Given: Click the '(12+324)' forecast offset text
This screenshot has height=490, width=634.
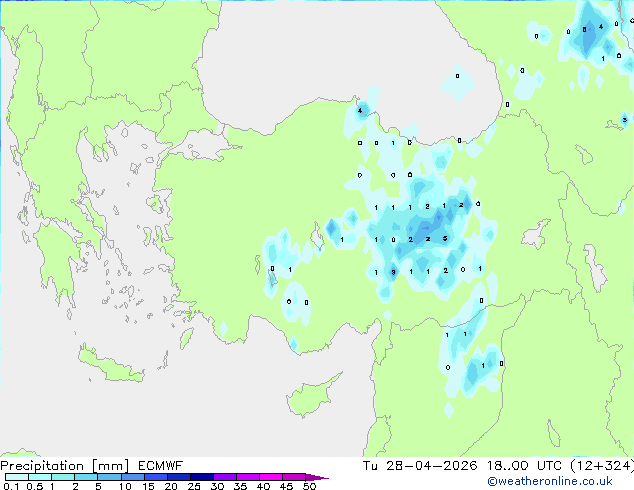Looking at the screenshot, I should pos(602,466).
